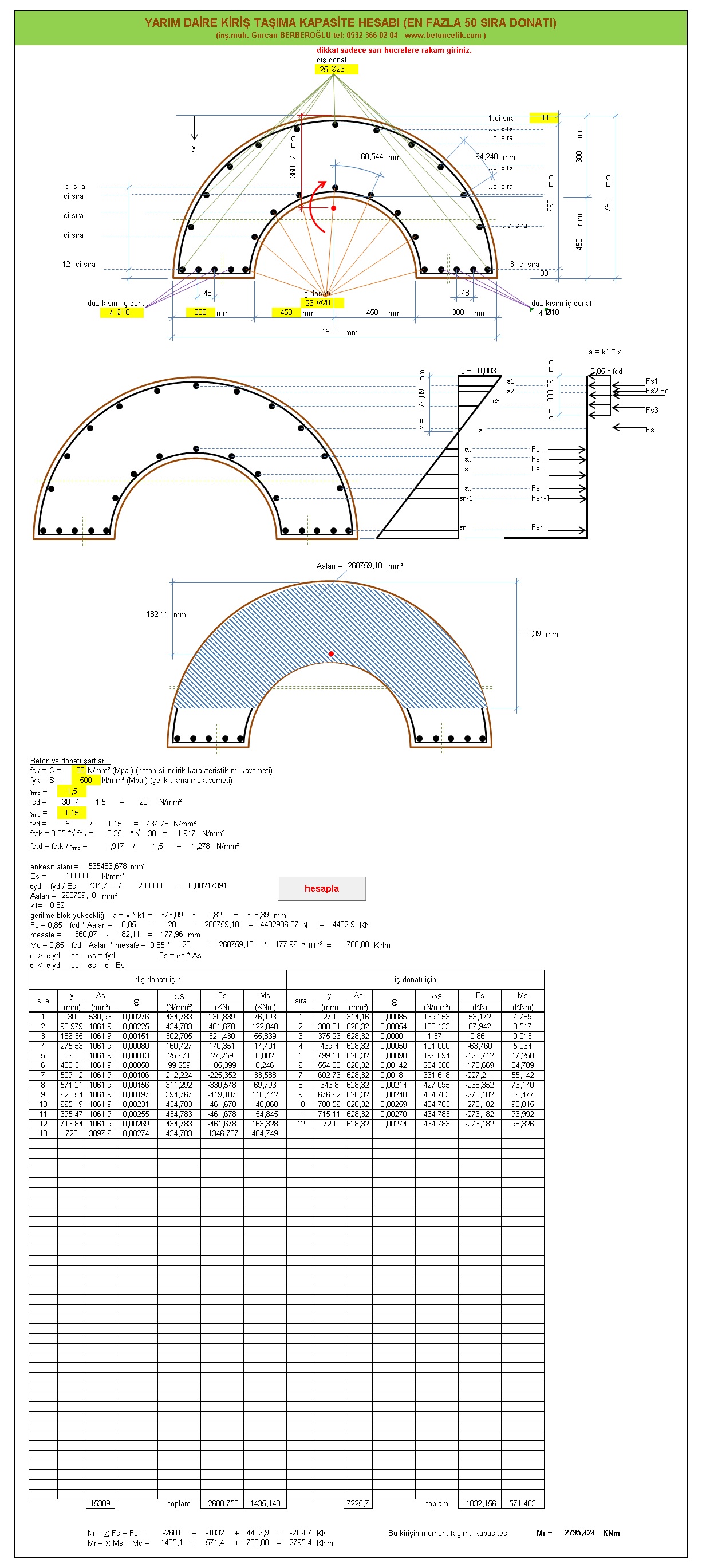Screen dimensions: 702x1568
Task: Click the red curved moment arrow
Action: click(316, 206)
